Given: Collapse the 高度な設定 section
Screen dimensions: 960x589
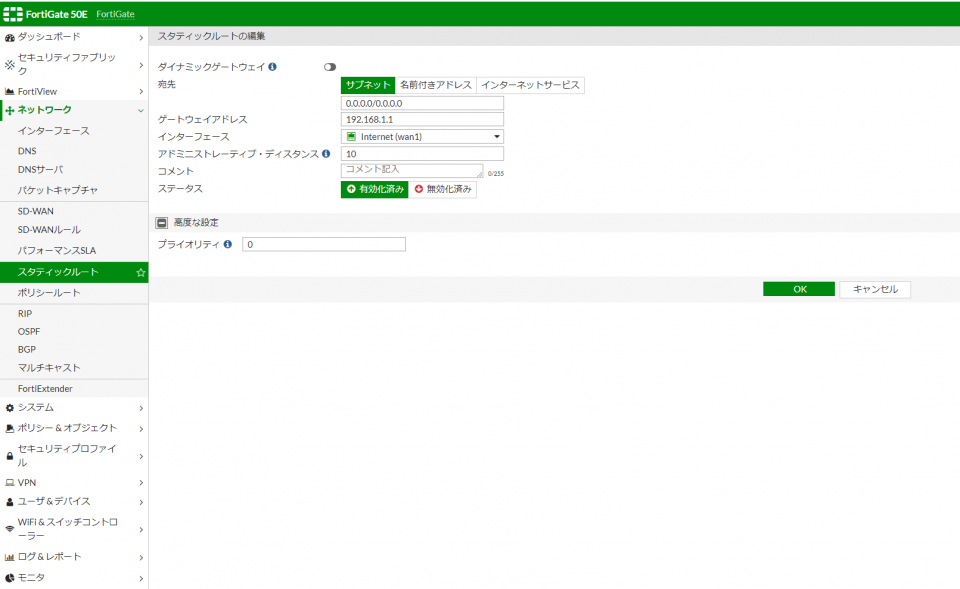Looking at the screenshot, I should tap(161, 223).
